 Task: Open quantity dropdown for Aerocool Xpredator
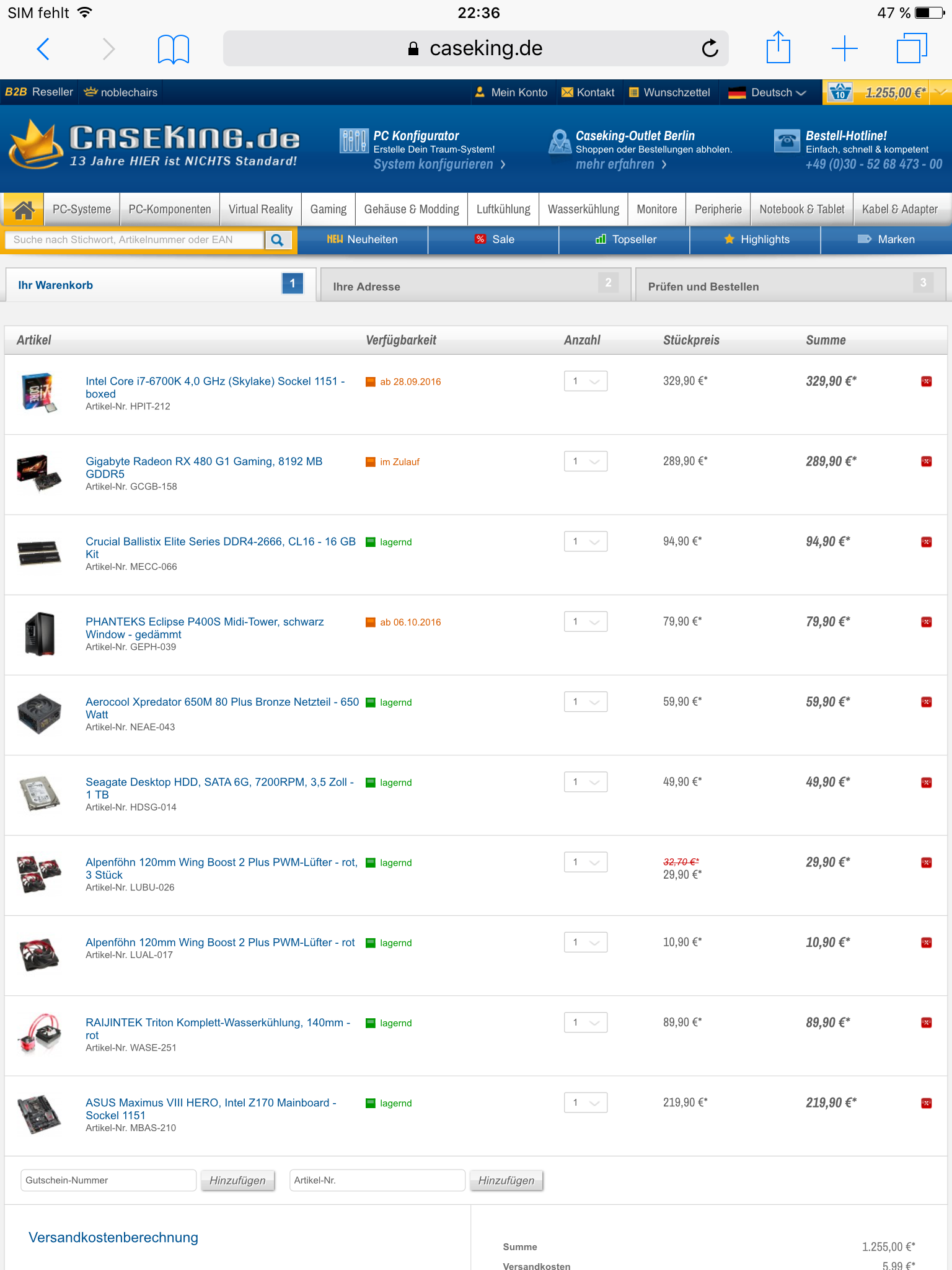tap(586, 702)
